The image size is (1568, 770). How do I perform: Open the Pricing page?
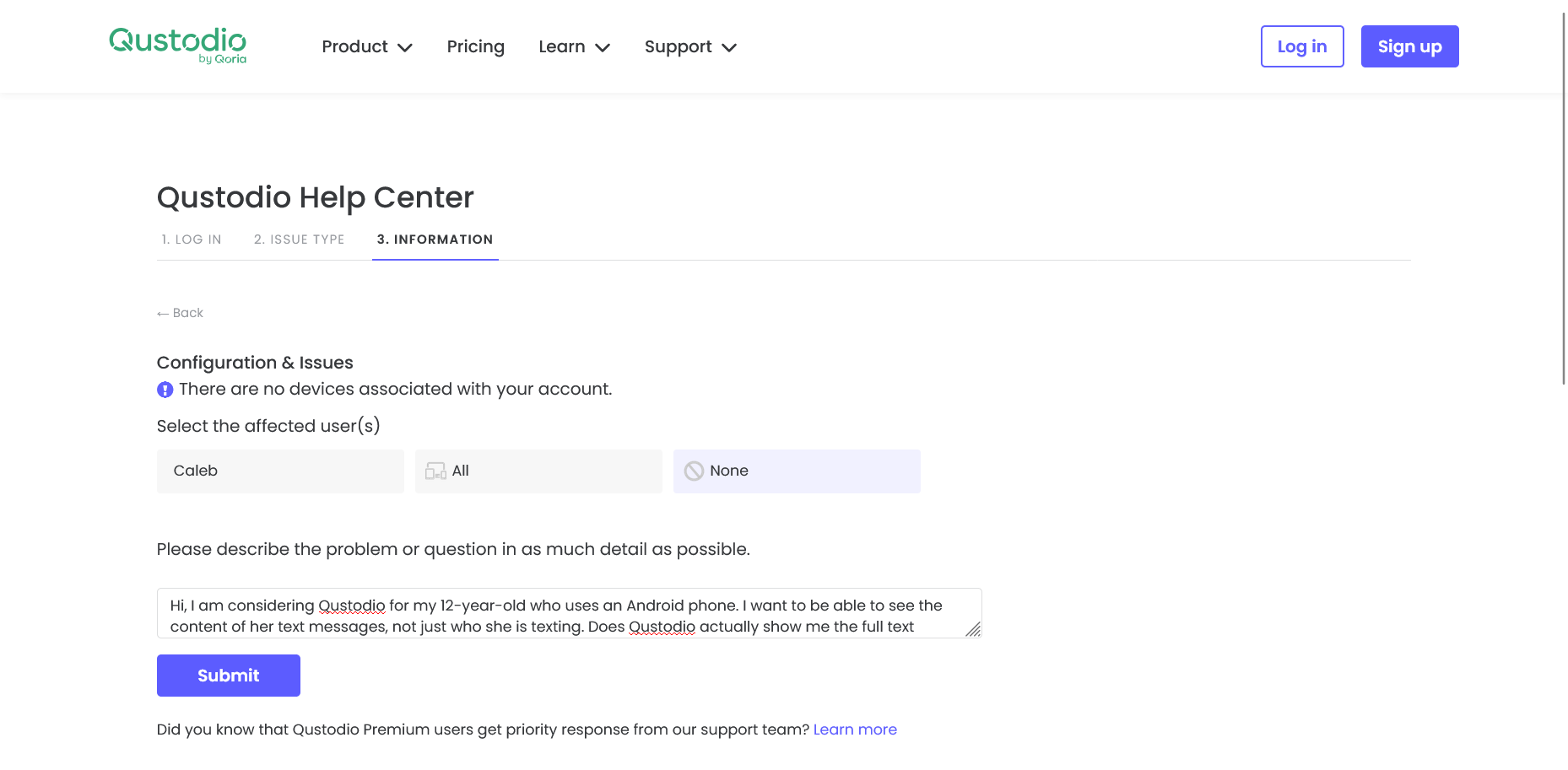pyautogui.click(x=476, y=46)
